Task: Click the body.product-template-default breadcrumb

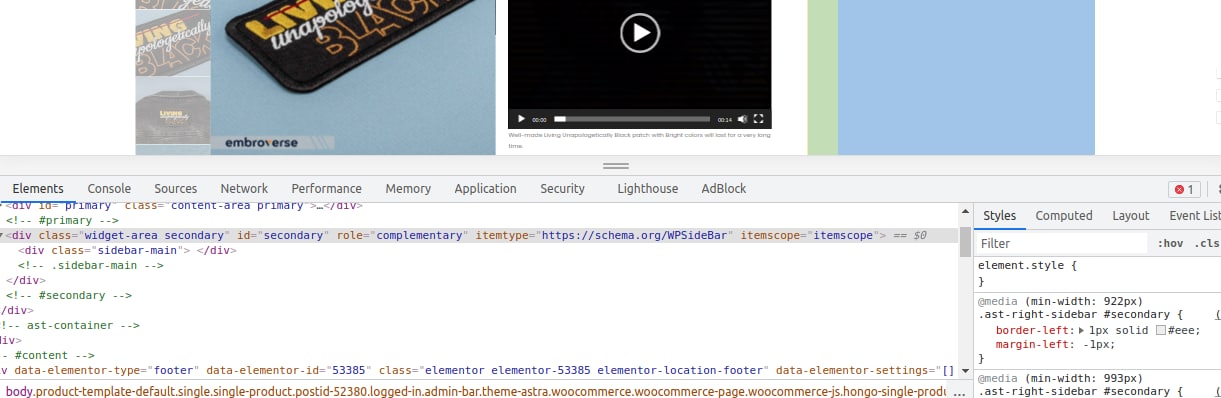Action: pos(476,391)
